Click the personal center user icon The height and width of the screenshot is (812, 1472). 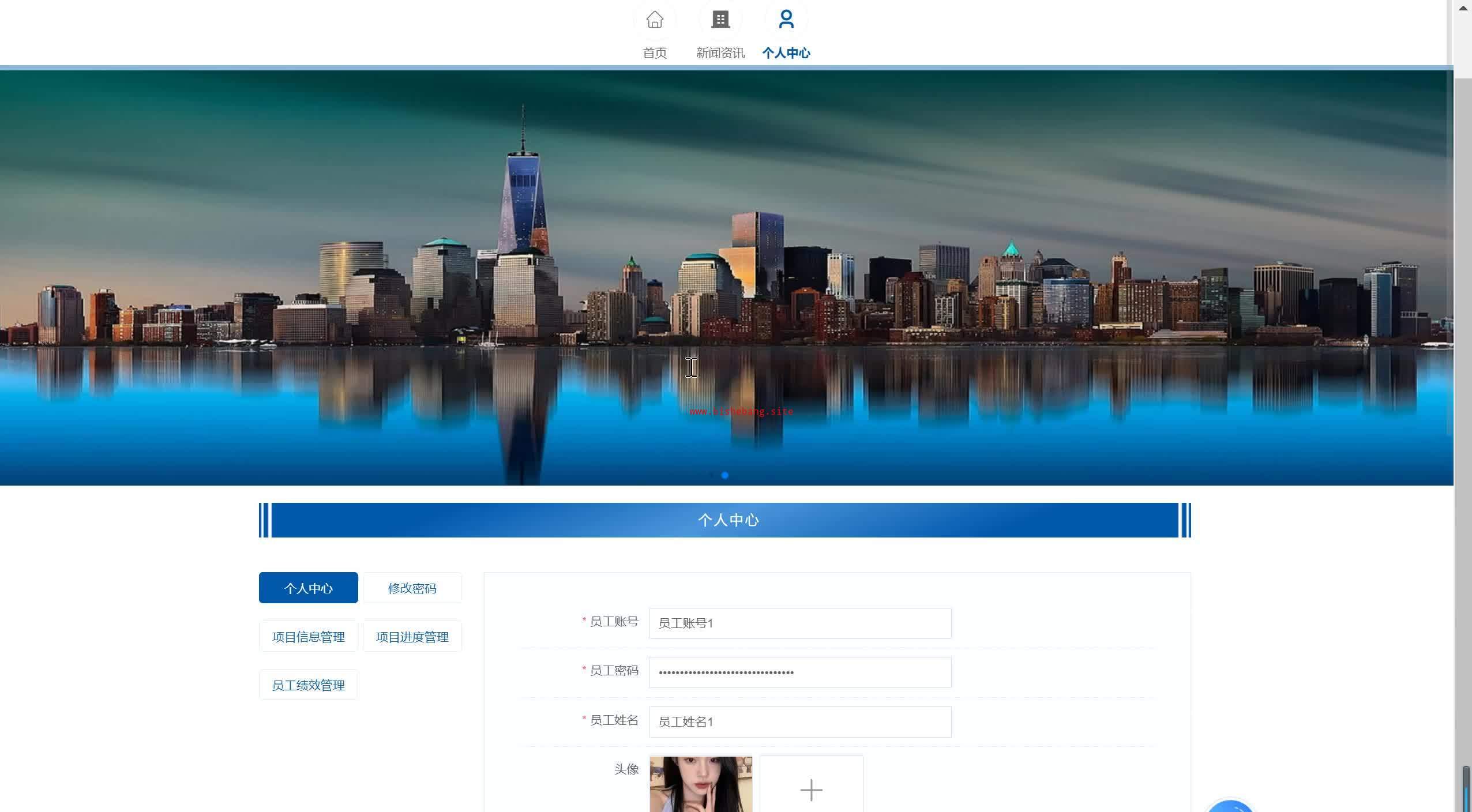pyautogui.click(x=786, y=20)
